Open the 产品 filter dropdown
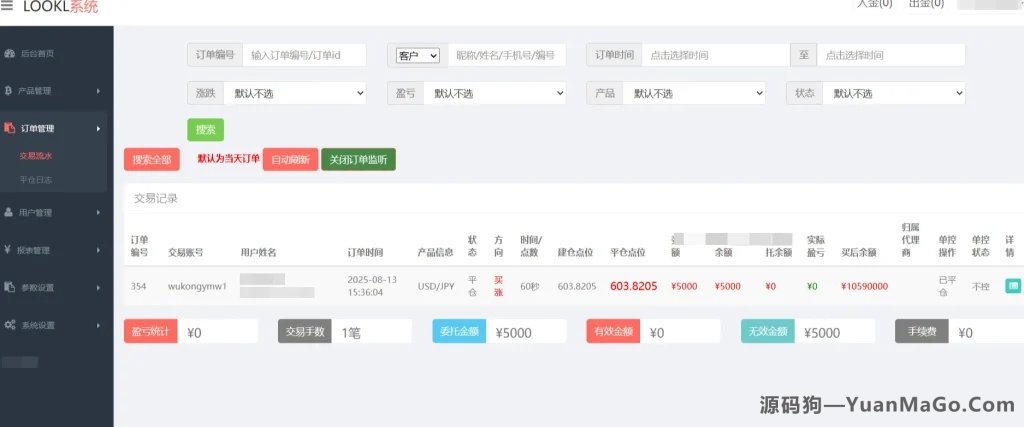The height and width of the screenshot is (427, 1024). coord(694,93)
